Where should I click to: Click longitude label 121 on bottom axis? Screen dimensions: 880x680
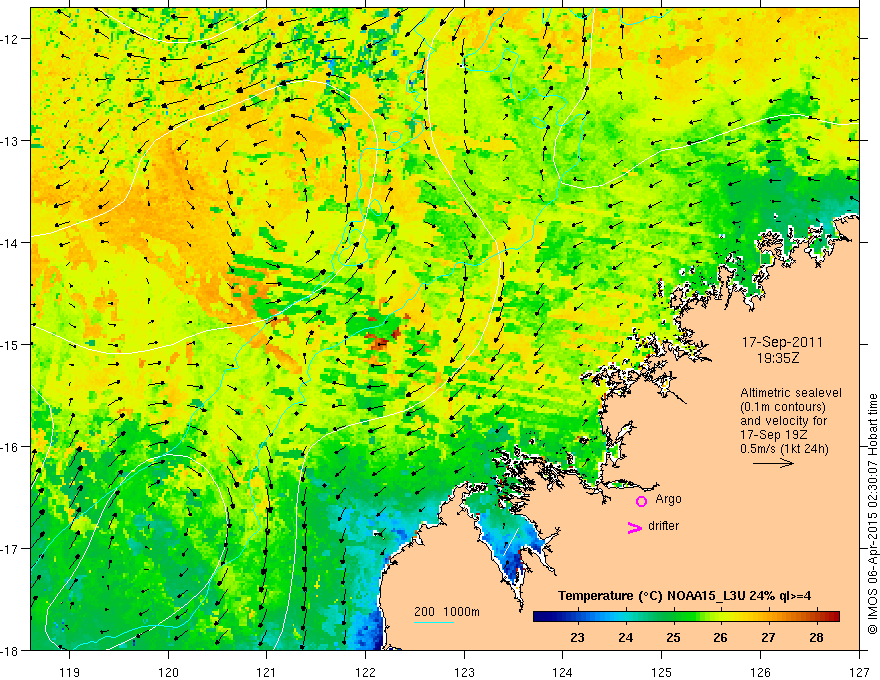[x=266, y=672]
